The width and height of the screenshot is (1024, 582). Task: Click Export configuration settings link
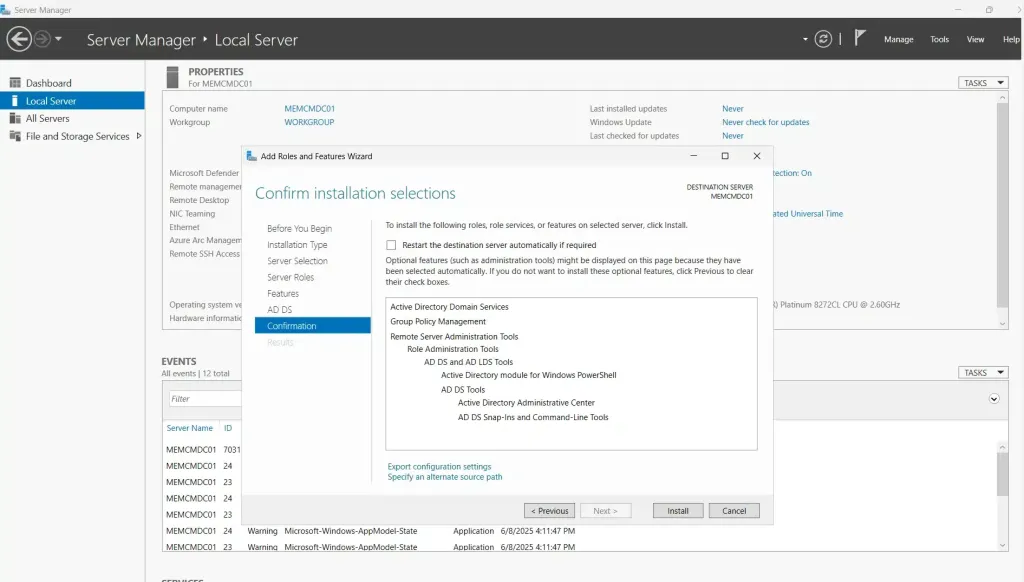coord(439,466)
